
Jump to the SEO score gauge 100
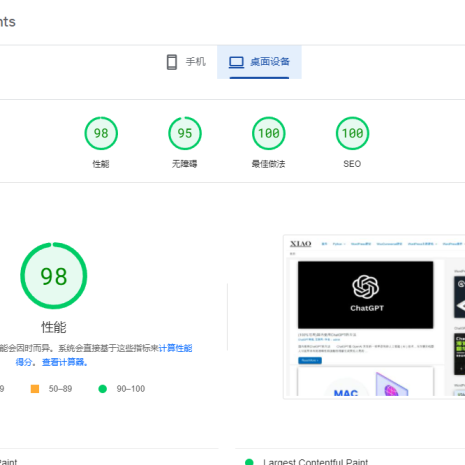(352, 133)
